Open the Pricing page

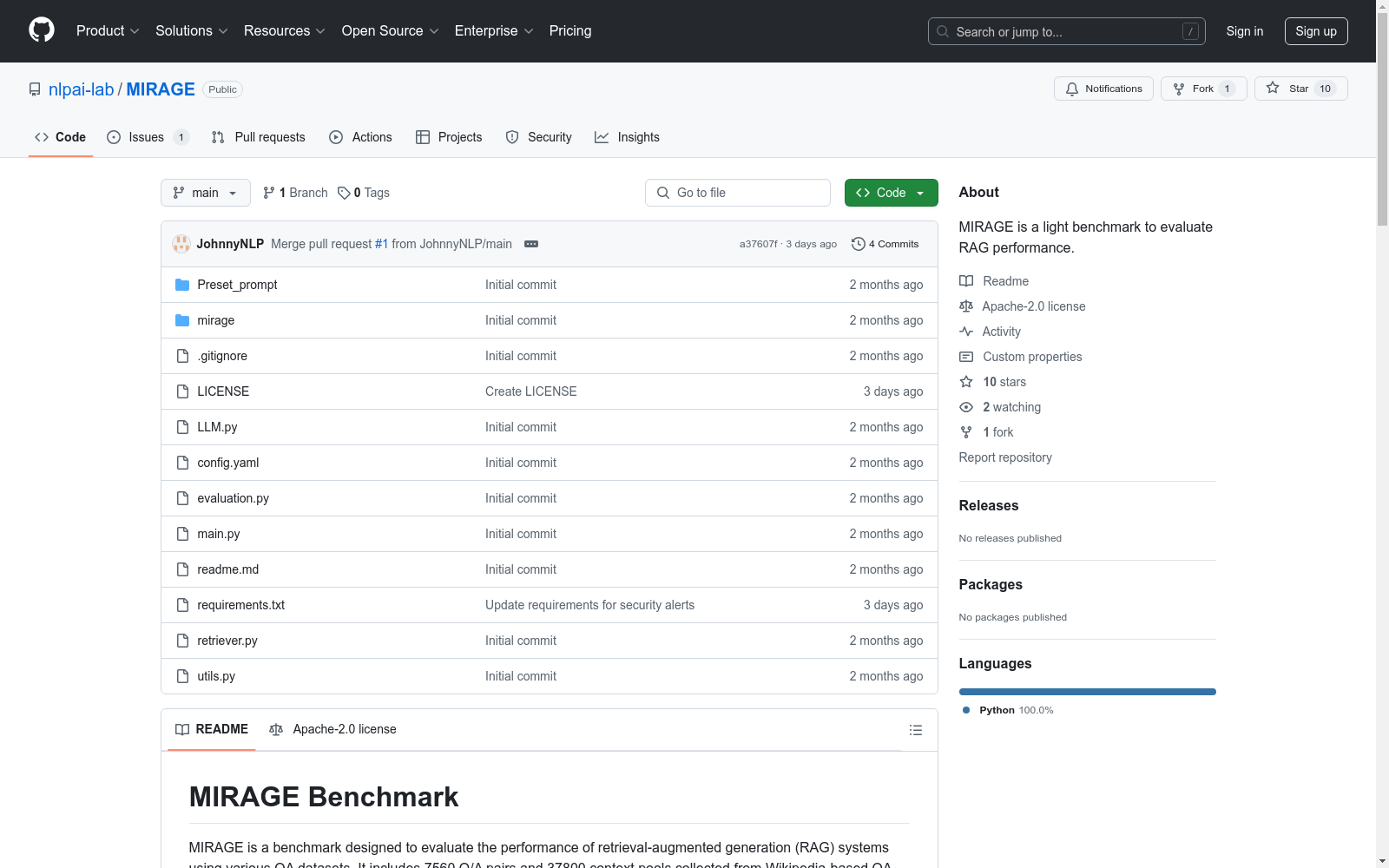point(570,31)
